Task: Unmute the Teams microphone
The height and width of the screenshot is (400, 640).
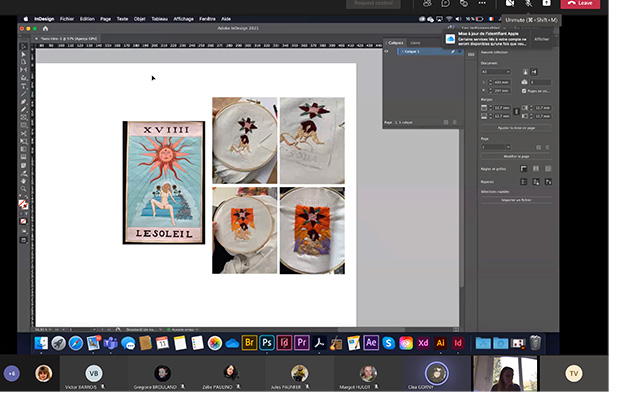Action: [x=528, y=3]
